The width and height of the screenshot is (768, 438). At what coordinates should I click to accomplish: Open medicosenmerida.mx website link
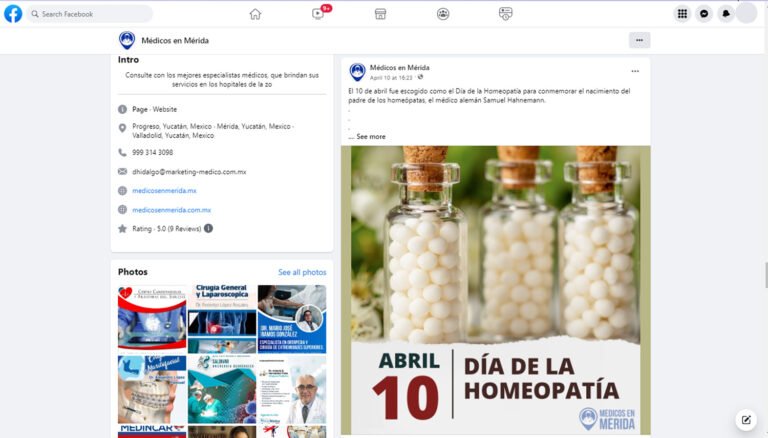[x=164, y=190]
